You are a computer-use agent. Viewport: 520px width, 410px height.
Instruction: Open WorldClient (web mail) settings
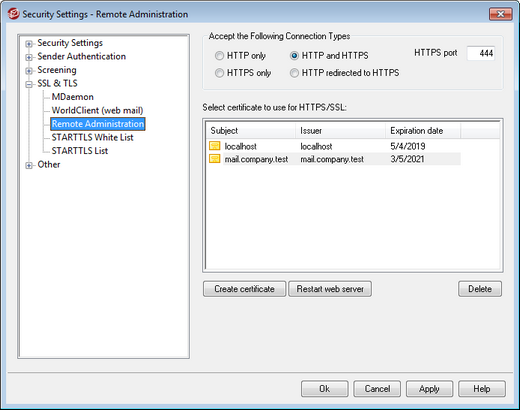click(97, 110)
